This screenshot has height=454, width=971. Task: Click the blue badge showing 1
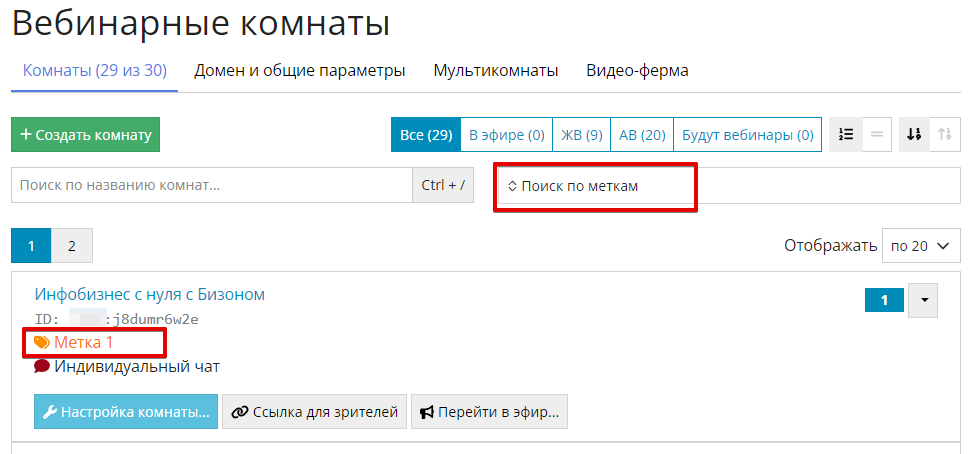[884, 300]
